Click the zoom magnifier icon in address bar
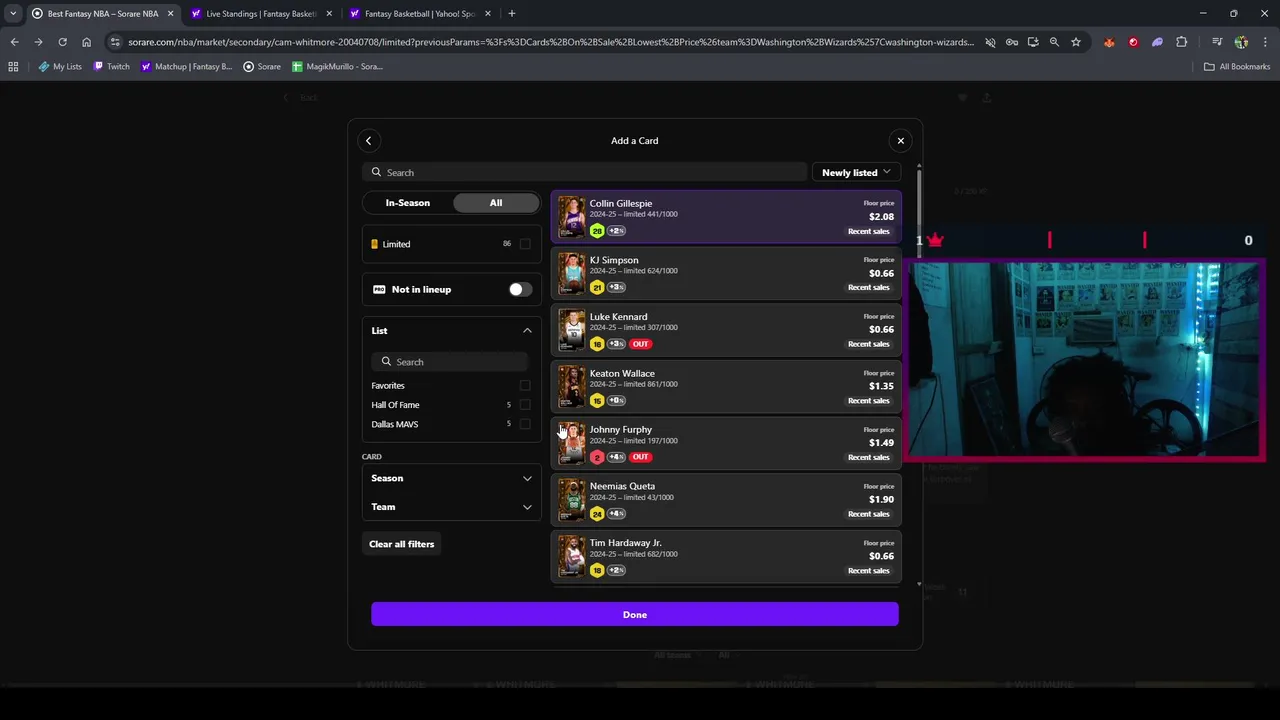 click(x=1054, y=42)
